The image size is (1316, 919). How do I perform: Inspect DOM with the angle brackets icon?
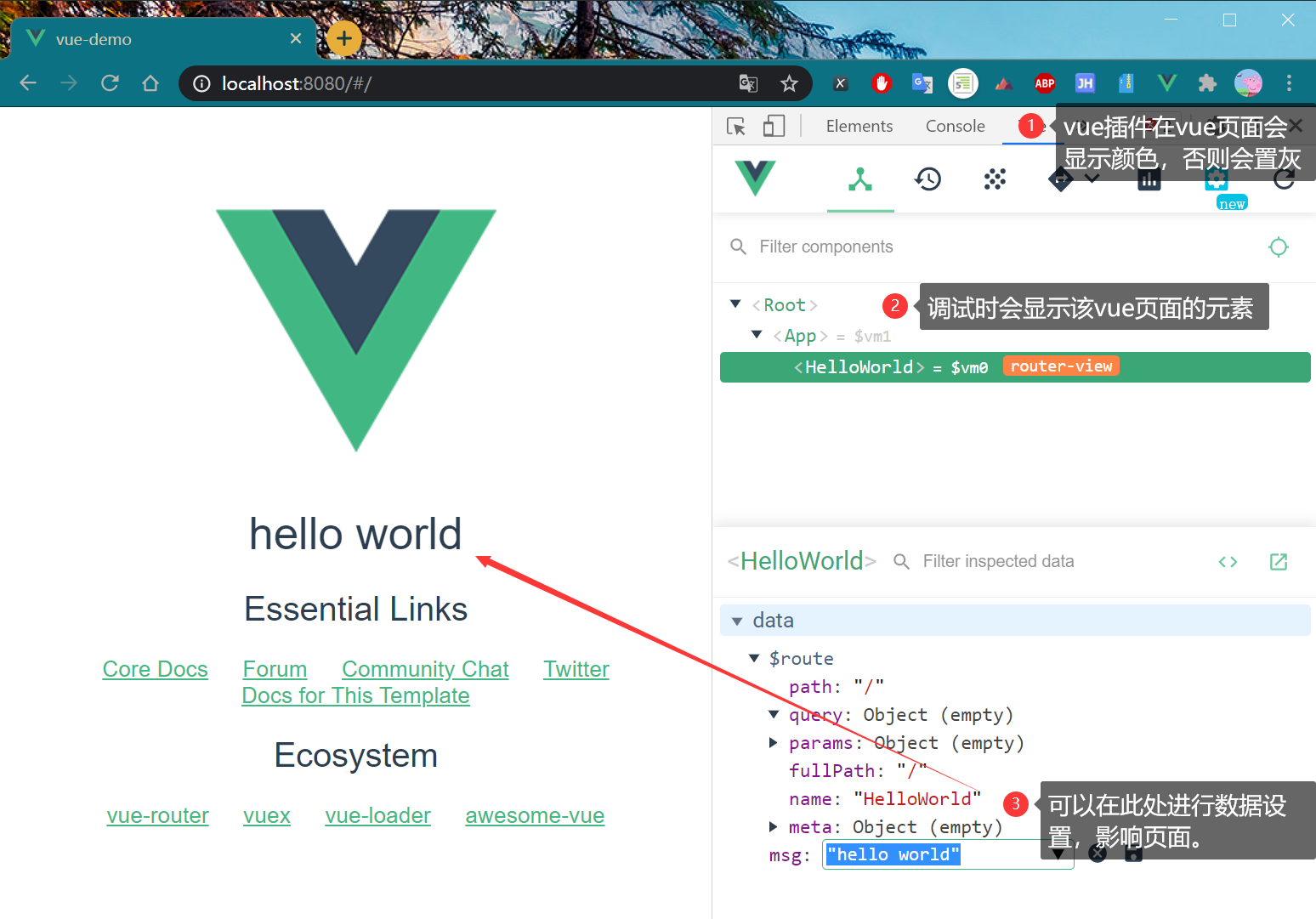1228,562
